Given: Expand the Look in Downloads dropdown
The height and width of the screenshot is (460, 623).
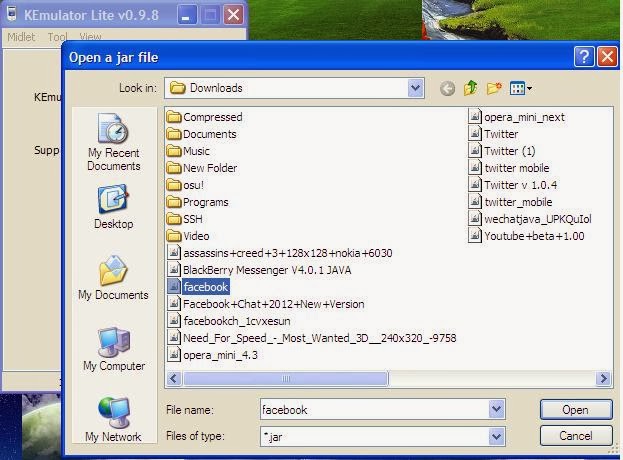Looking at the screenshot, I should click(x=415, y=88).
